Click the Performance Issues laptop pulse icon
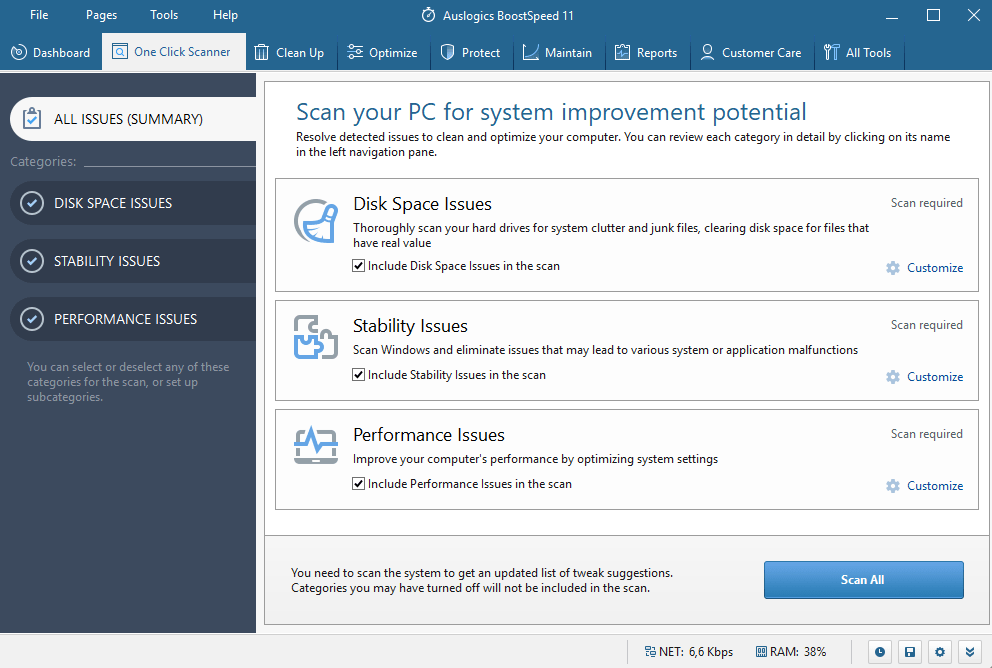The height and width of the screenshot is (668, 992). pos(316,445)
